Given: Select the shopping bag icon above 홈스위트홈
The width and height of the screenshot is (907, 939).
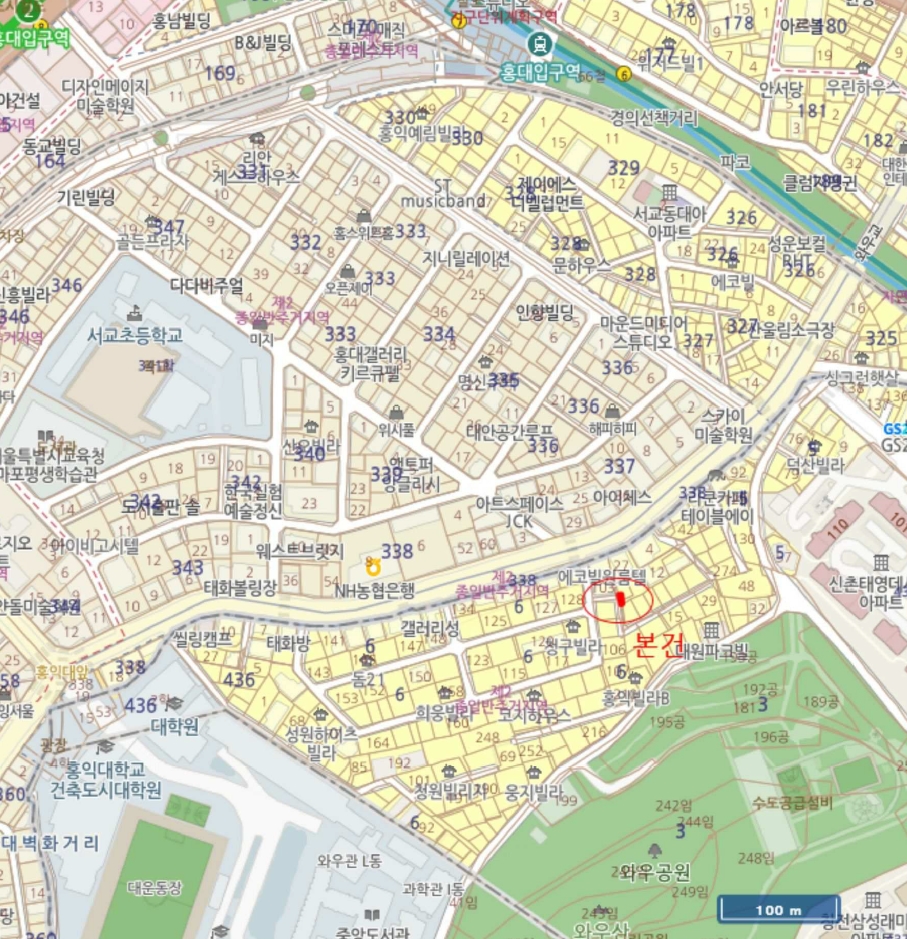Looking at the screenshot, I should coord(363,216).
